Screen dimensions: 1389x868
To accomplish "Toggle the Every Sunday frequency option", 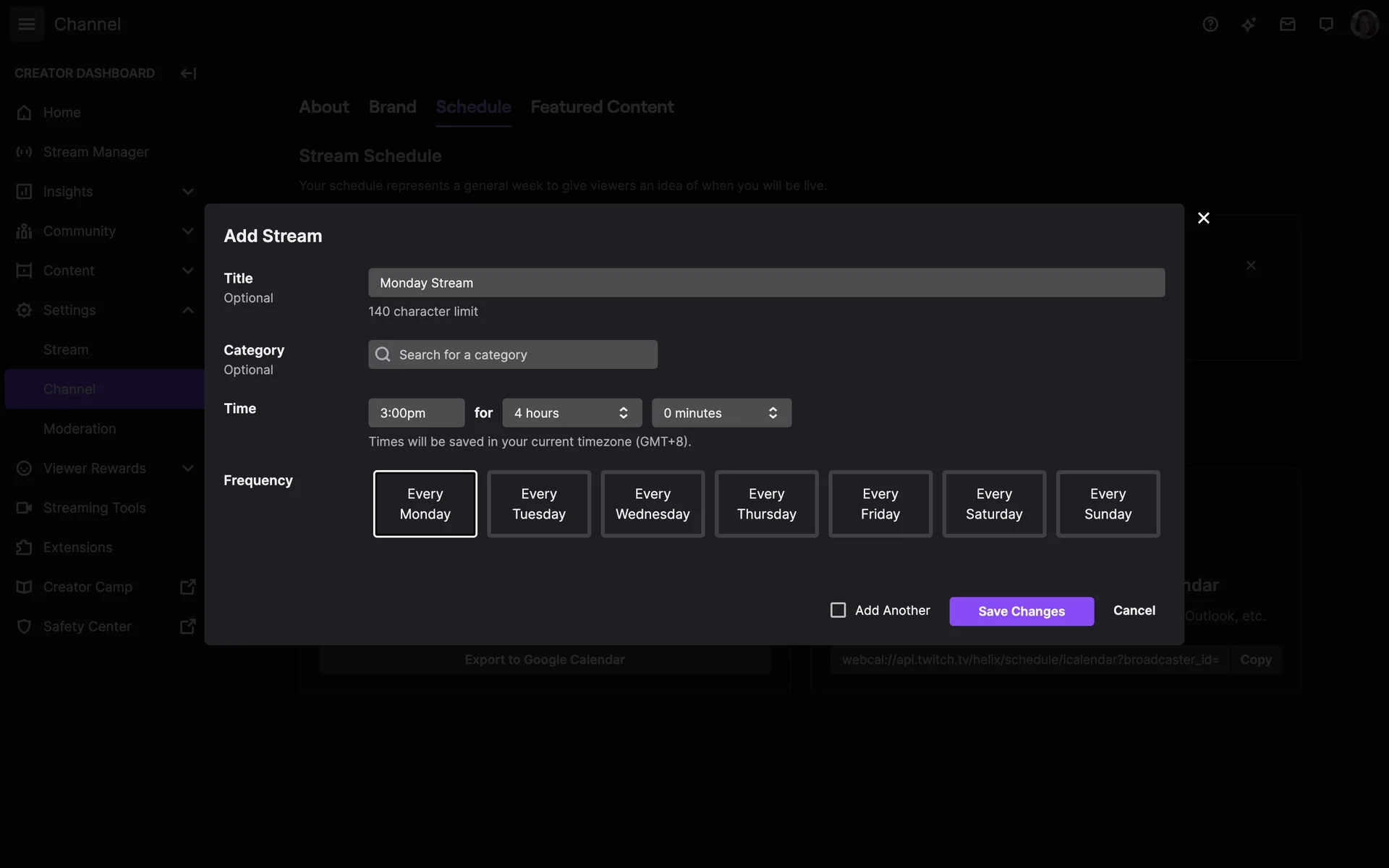I will coord(1108,504).
